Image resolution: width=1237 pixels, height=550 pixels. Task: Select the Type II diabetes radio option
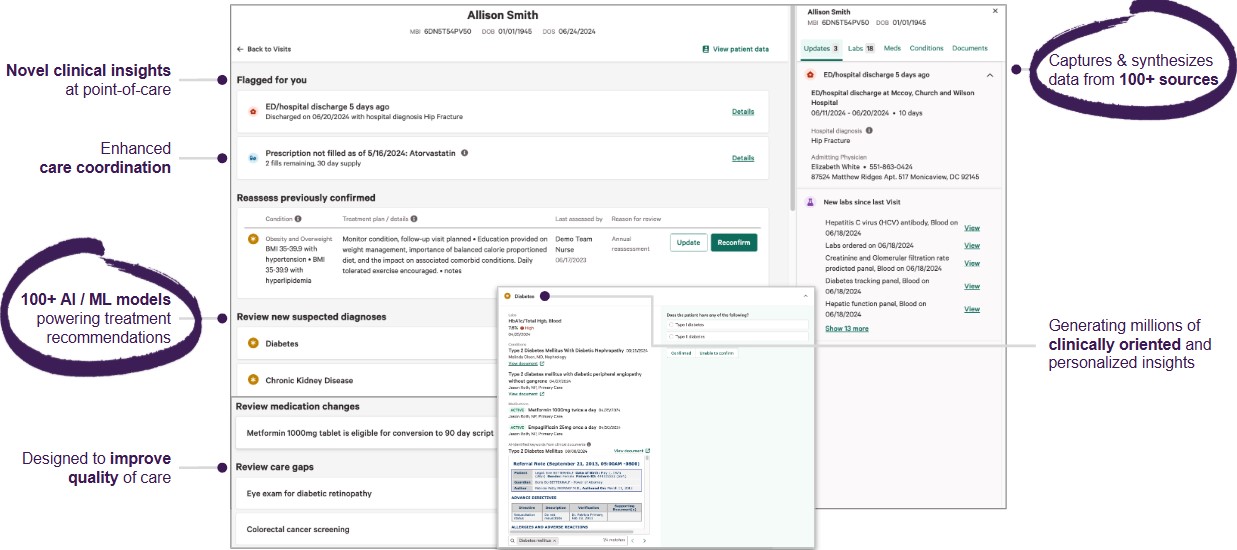[x=670, y=337]
